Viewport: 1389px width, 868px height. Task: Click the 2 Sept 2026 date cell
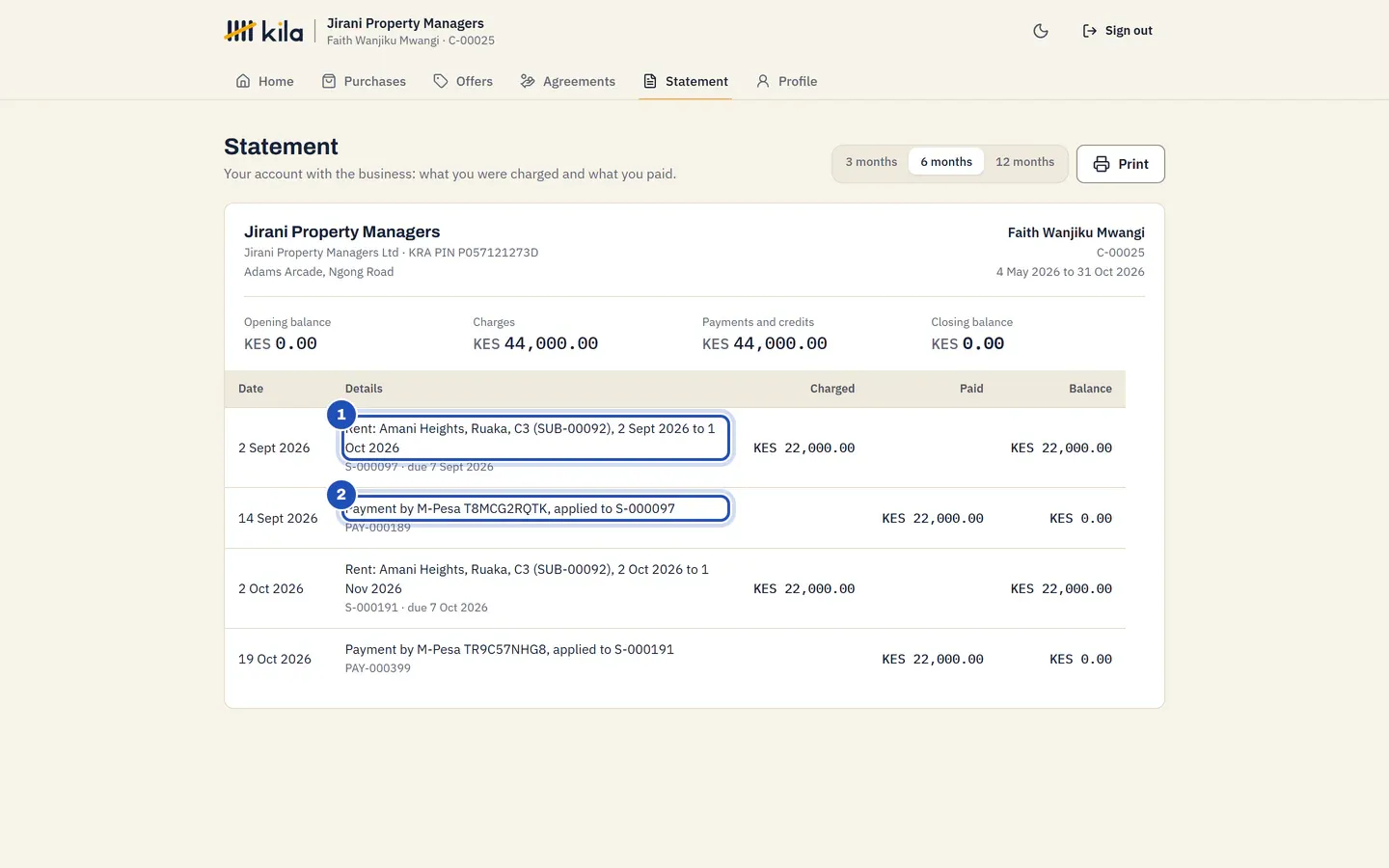click(274, 448)
